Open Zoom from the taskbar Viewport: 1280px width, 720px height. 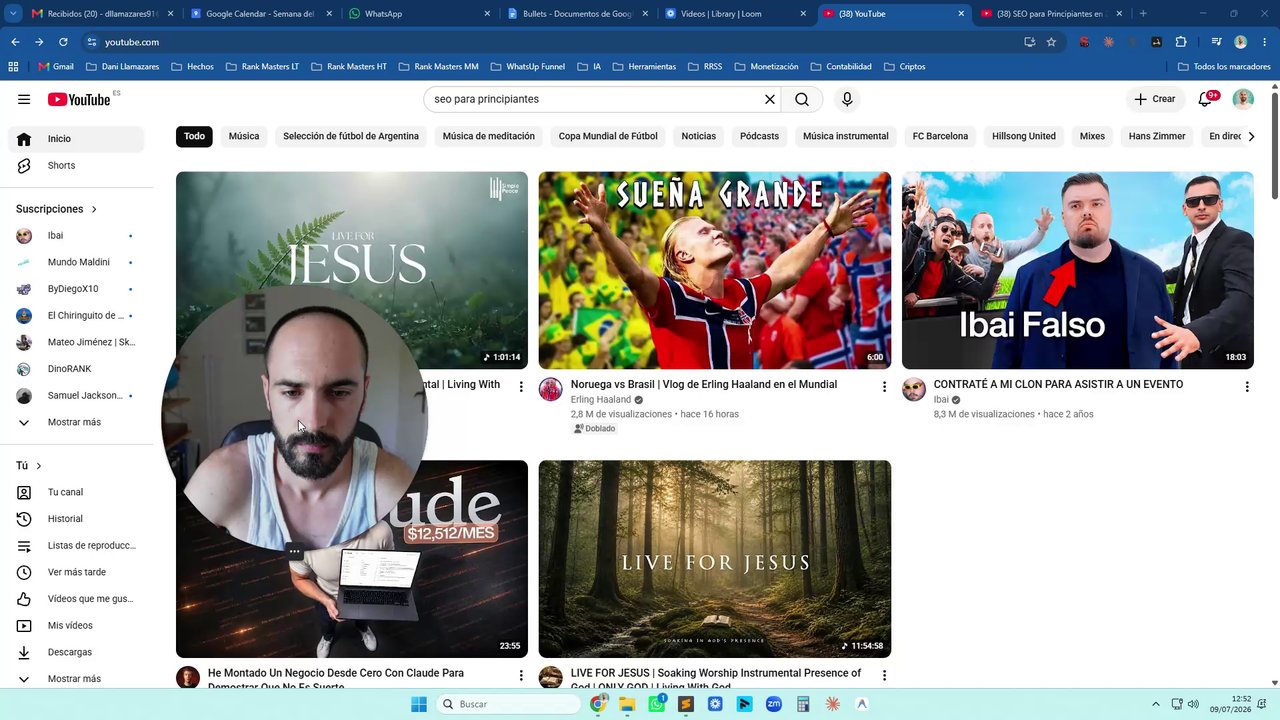coord(774,704)
